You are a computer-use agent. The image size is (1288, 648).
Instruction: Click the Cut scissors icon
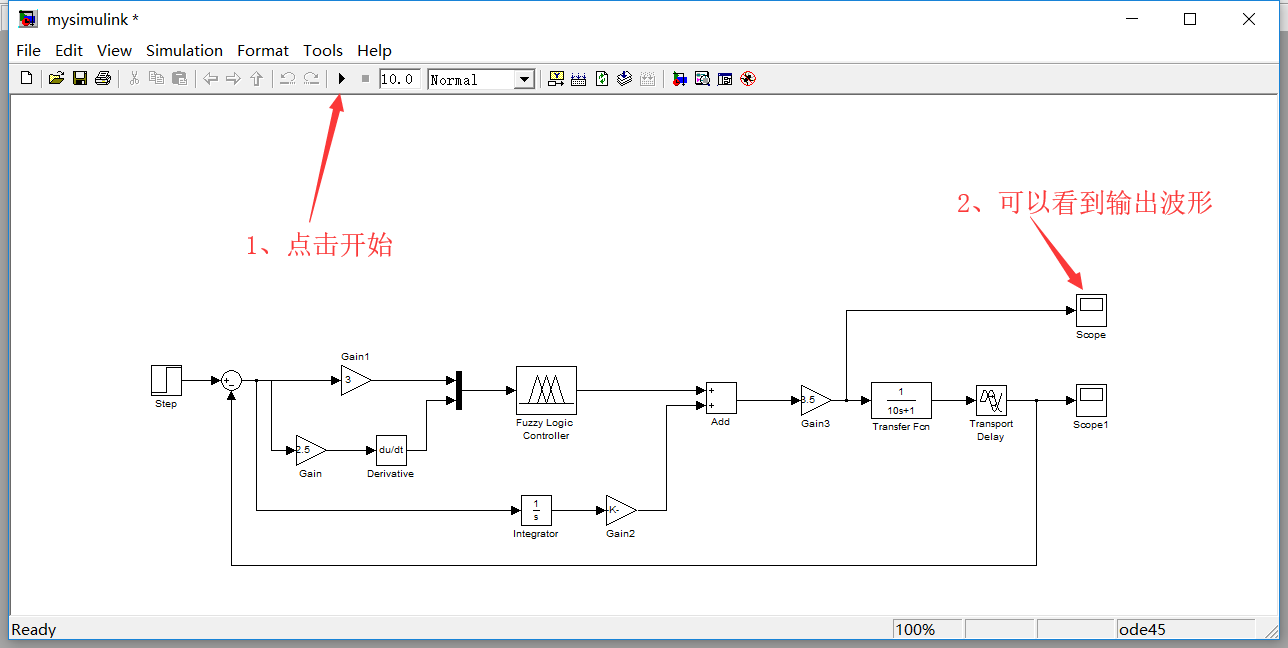[133, 78]
